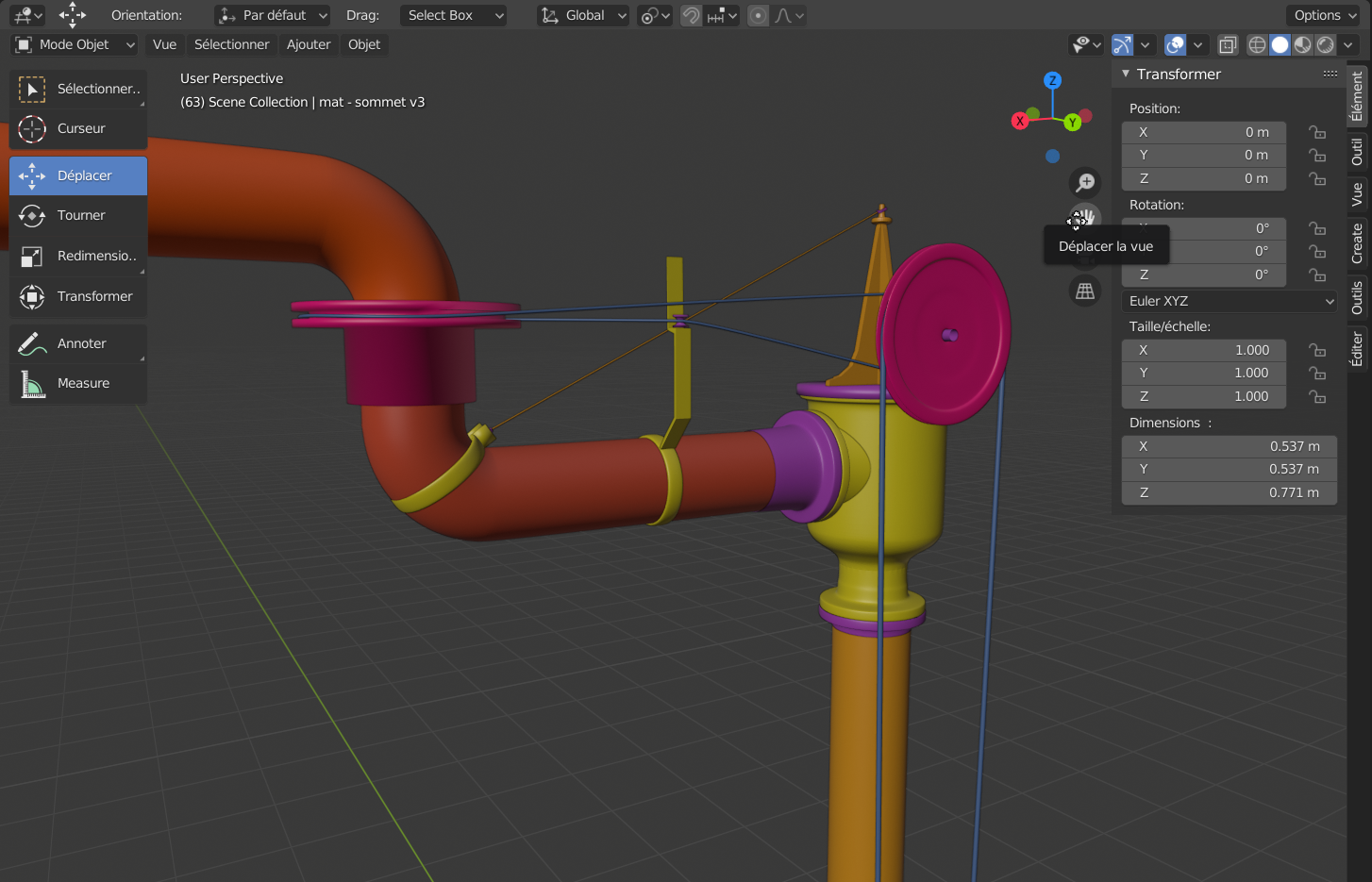Activate the Tourner rotate tool

coord(78,216)
